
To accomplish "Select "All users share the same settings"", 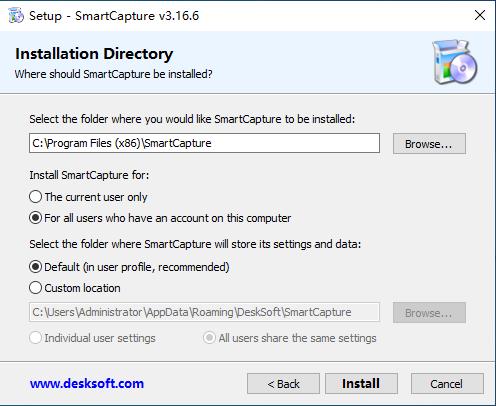I will (x=209, y=338).
